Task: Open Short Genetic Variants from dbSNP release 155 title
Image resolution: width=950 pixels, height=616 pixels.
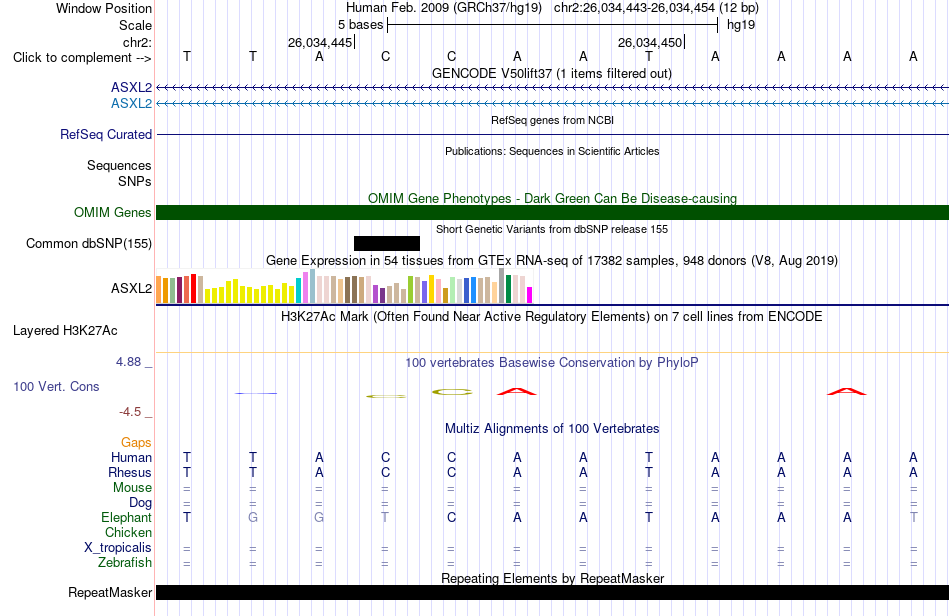Action: pos(552,229)
